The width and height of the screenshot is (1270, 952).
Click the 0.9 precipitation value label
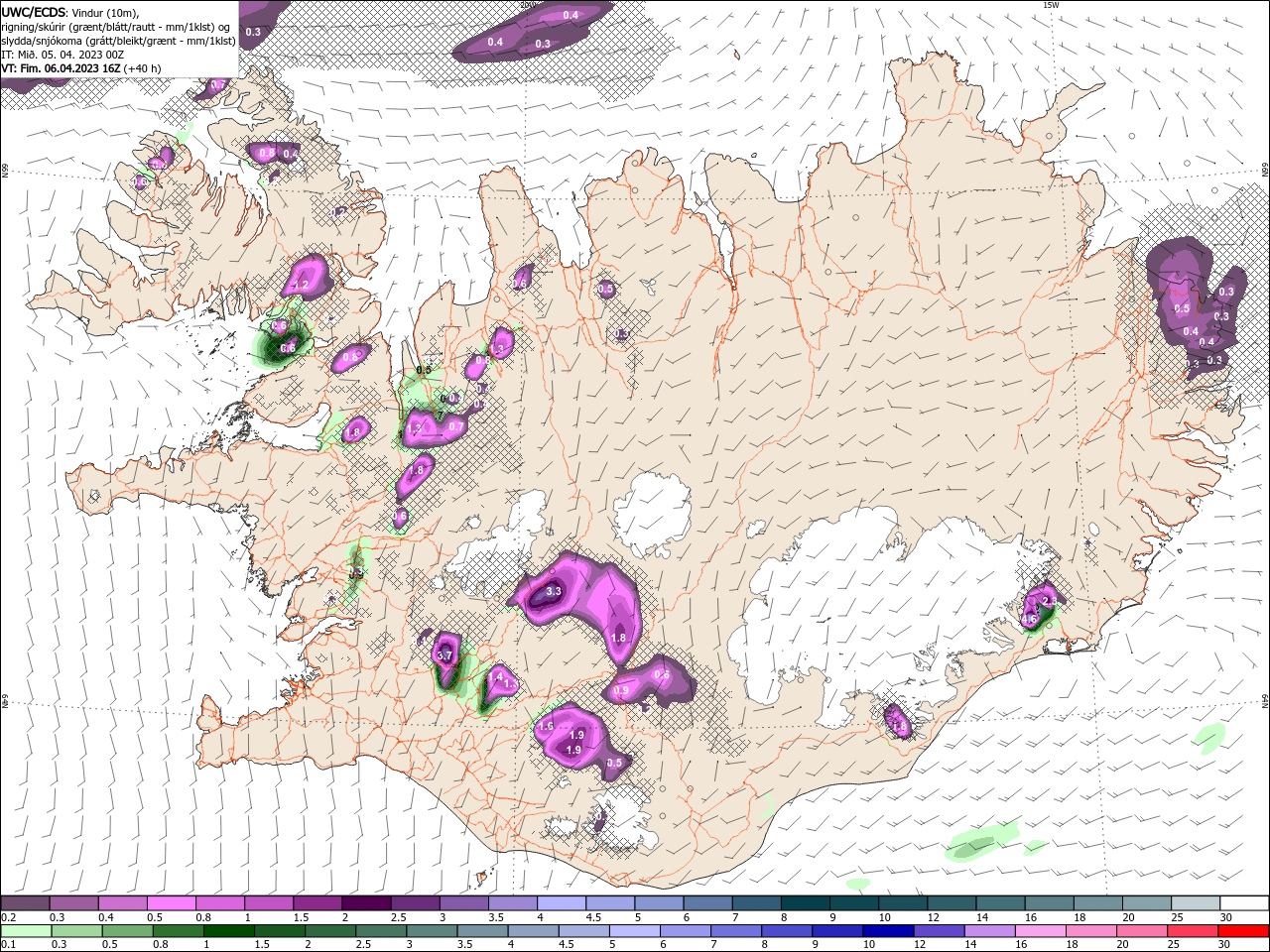(622, 690)
